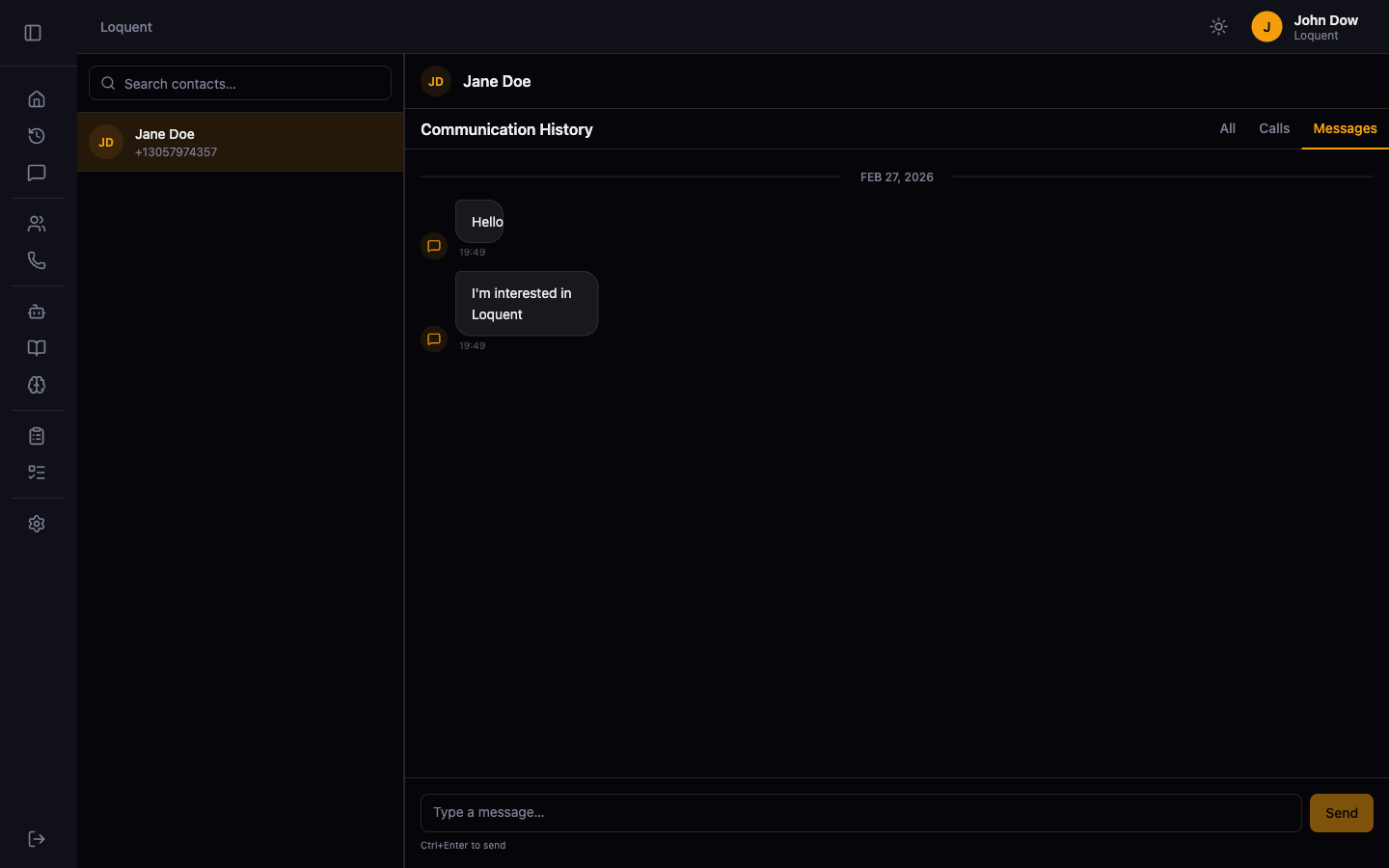Viewport: 1389px width, 868px height.
Task: Open the Knowledge base book icon
Action: pos(37,347)
